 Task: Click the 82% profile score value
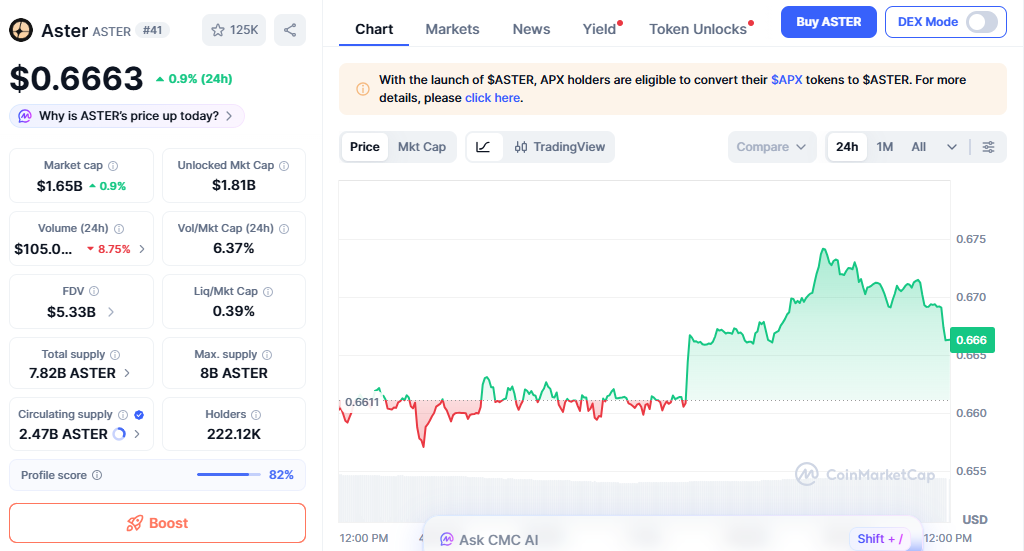point(281,475)
